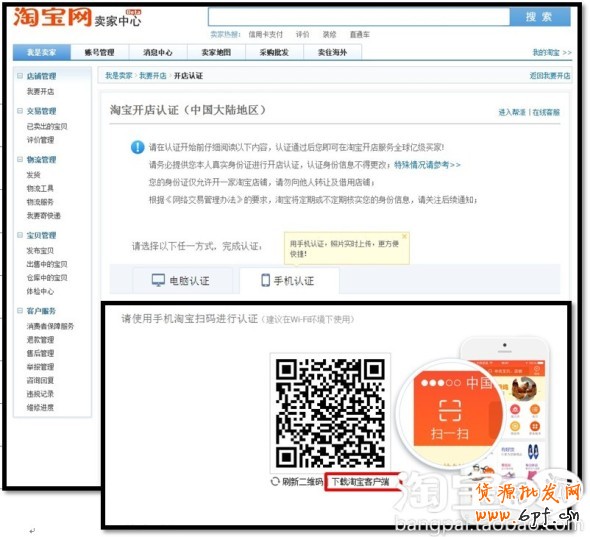The width and height of the screenshot is (590, 537).
Task: Collapse the 客户服务 sidebar section
Action: click(x=20, y=310)
